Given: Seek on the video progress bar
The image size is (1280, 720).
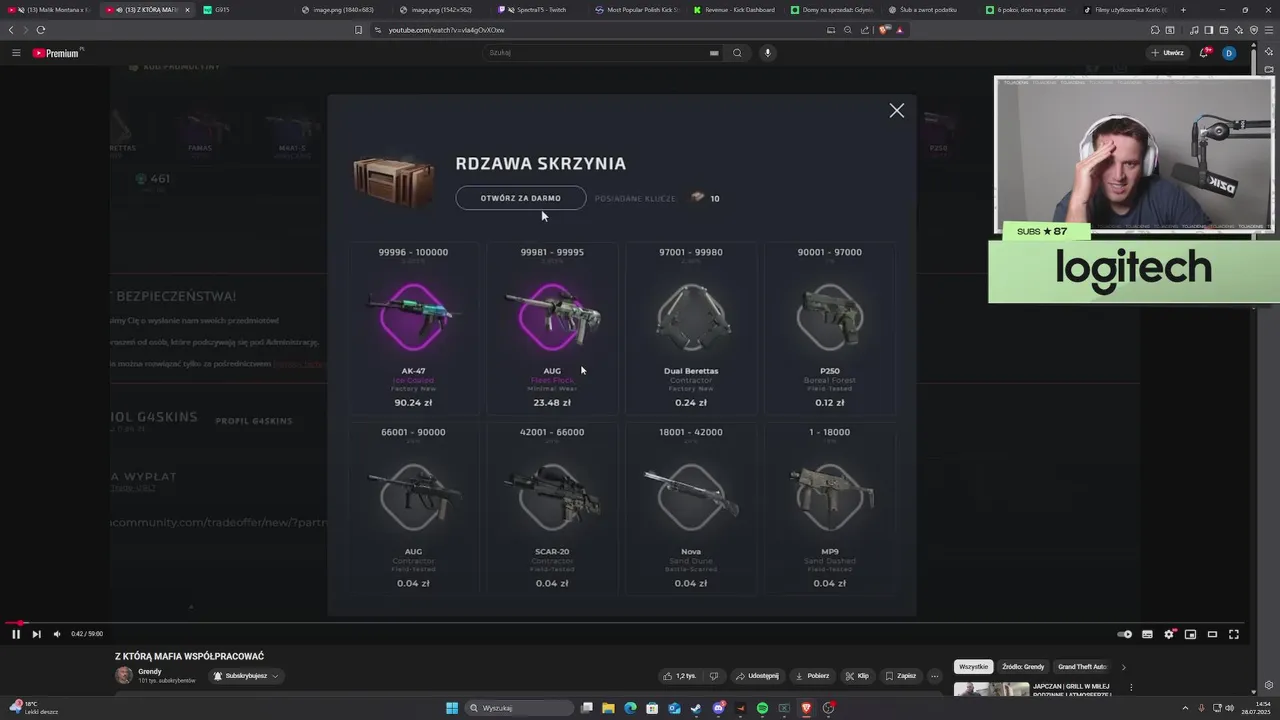Looking at the screenshot, I should 624,622.
